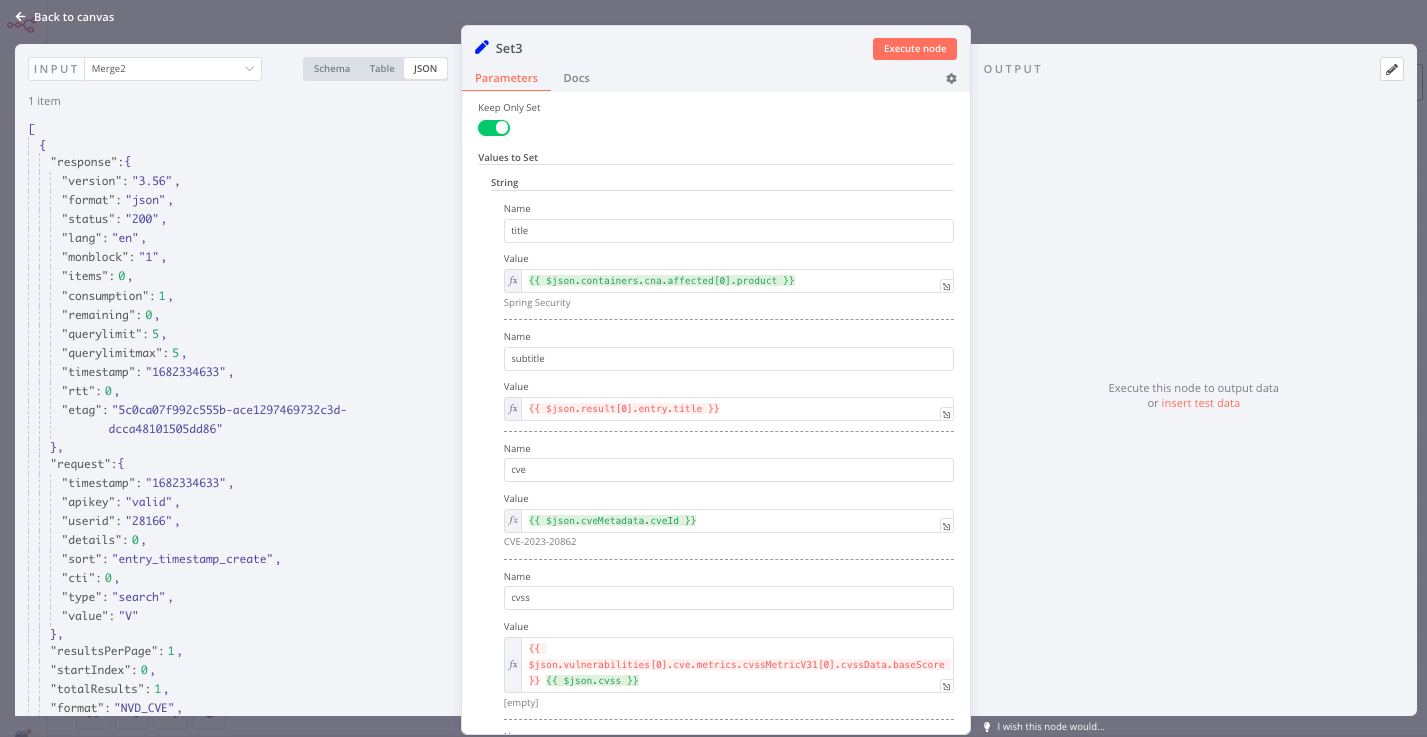Click the edit output pencil icon
The width and height of the screenshot is (1427, 737).
pyautogui.click(x=1392, y=69)
